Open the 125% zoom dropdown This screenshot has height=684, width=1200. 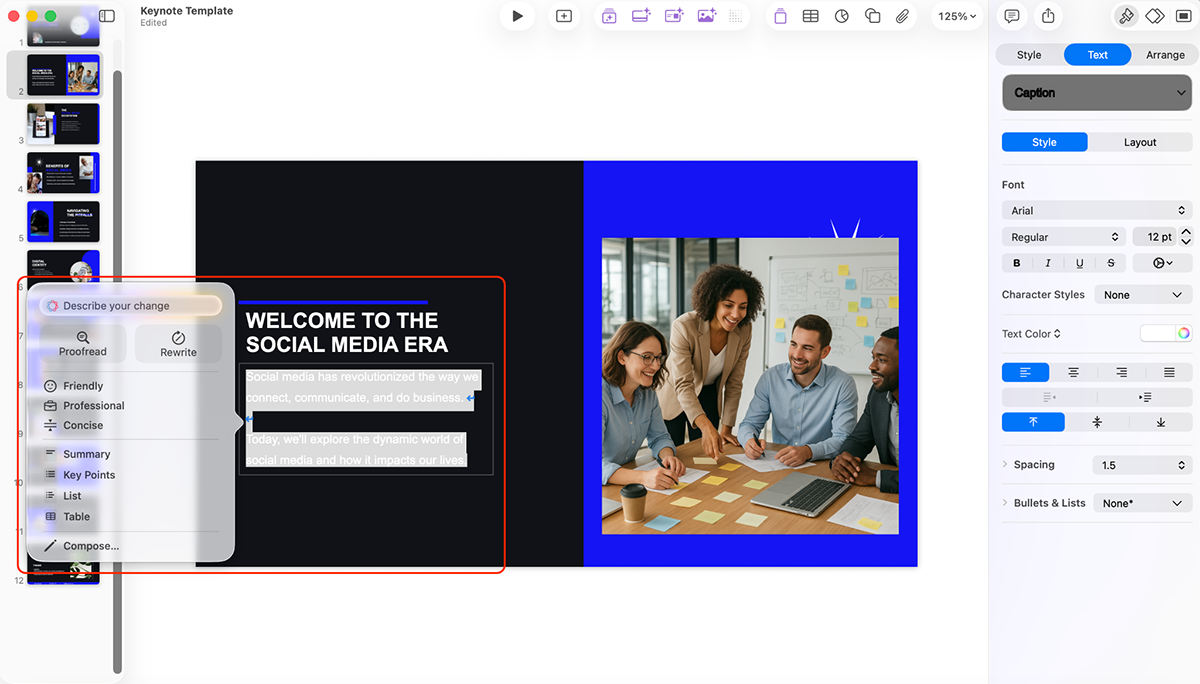(956, 16)
